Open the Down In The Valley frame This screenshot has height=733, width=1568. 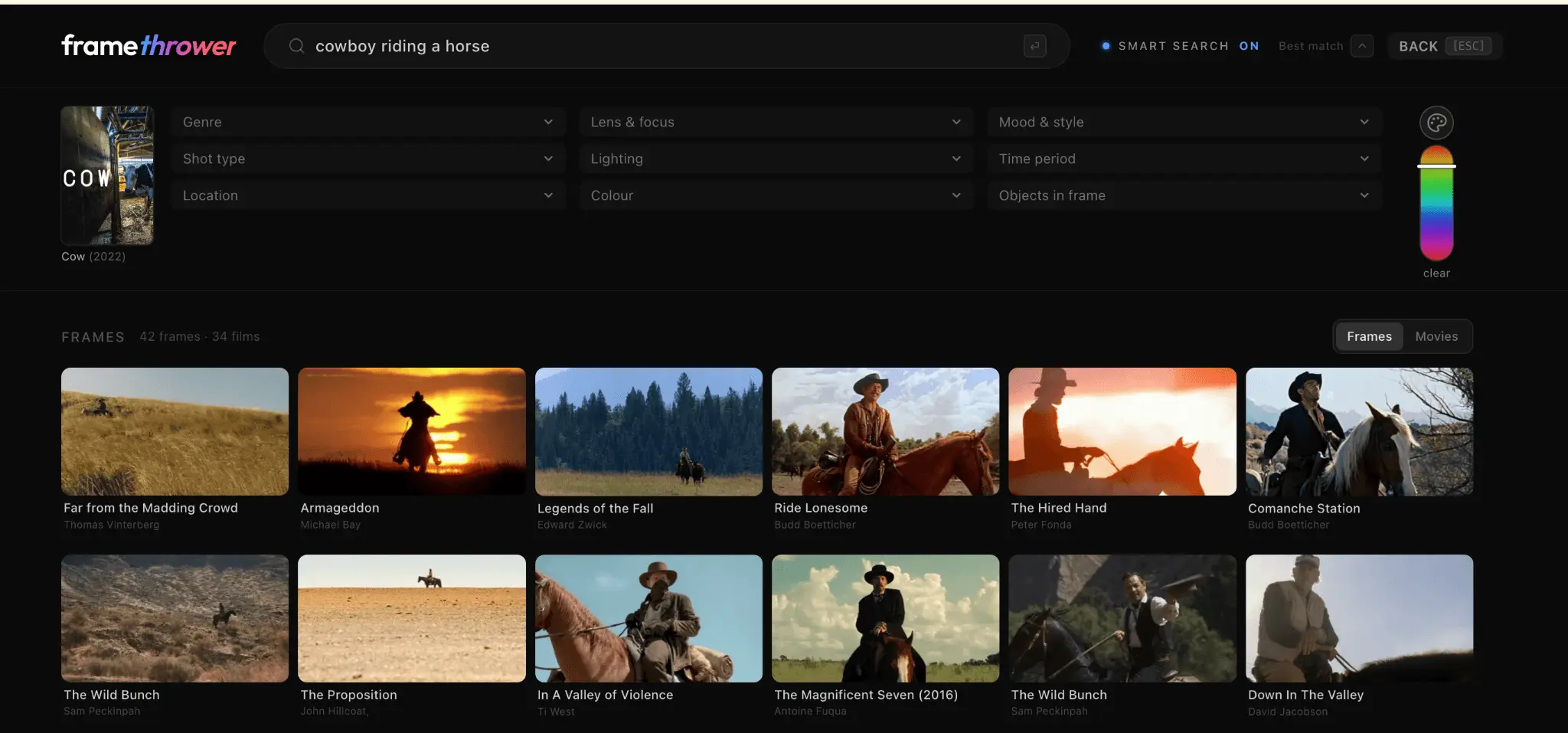[1359, 618]
